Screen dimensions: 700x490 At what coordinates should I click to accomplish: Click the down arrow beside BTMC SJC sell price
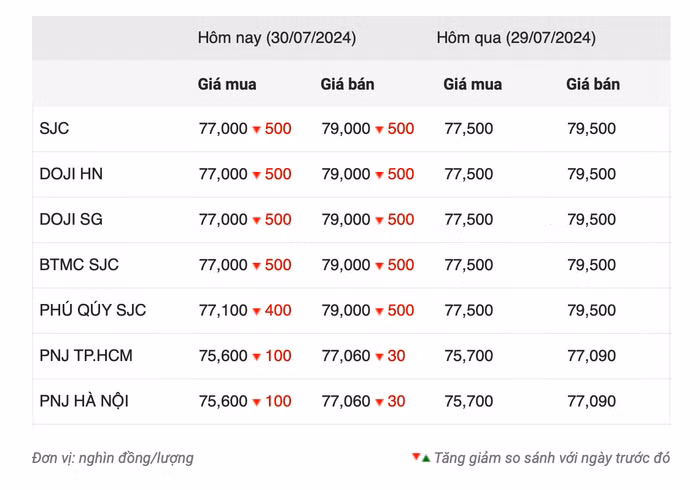[380, 266]
